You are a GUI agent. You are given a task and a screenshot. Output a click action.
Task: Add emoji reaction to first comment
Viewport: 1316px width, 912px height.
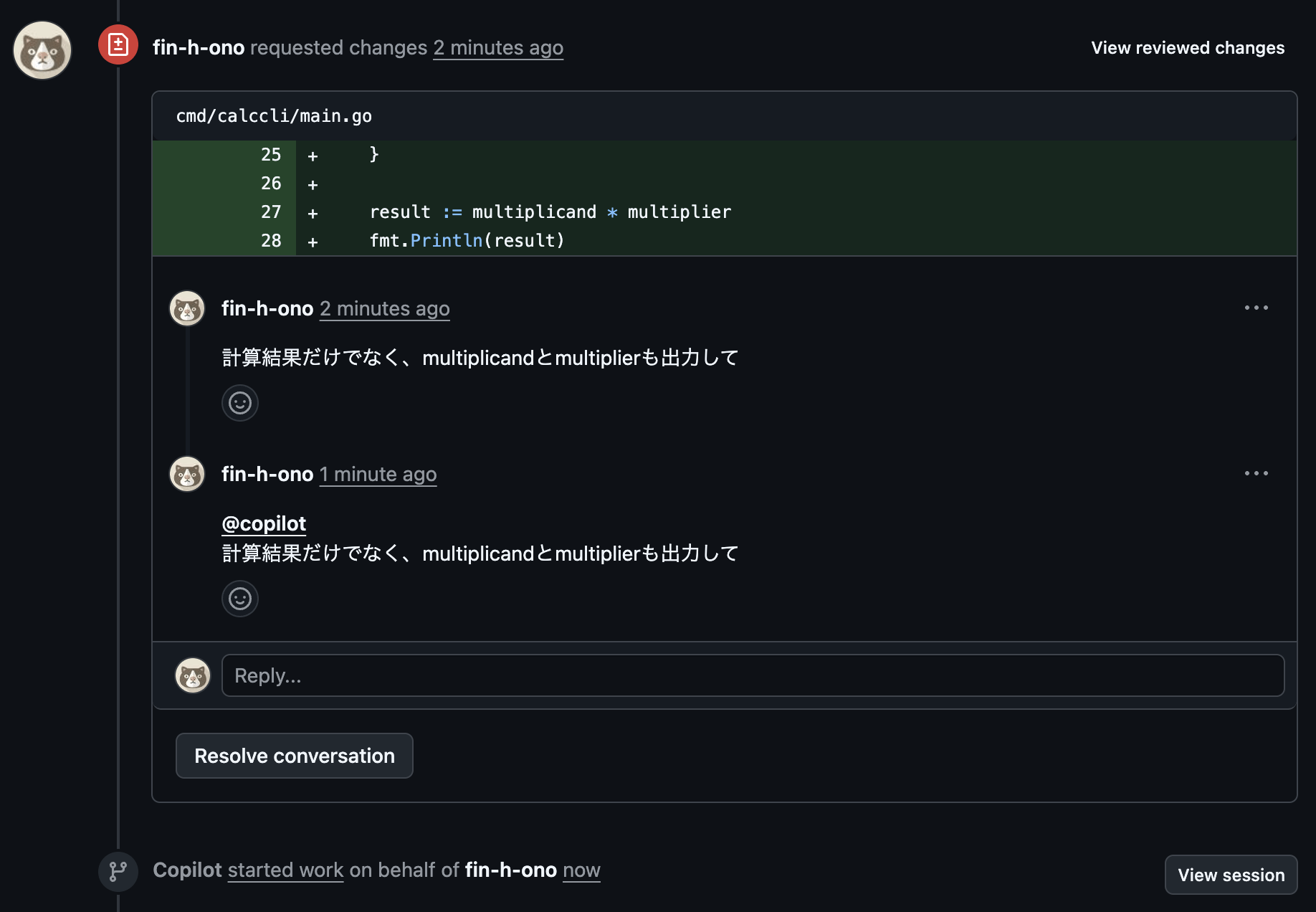[x=240, y=403]
